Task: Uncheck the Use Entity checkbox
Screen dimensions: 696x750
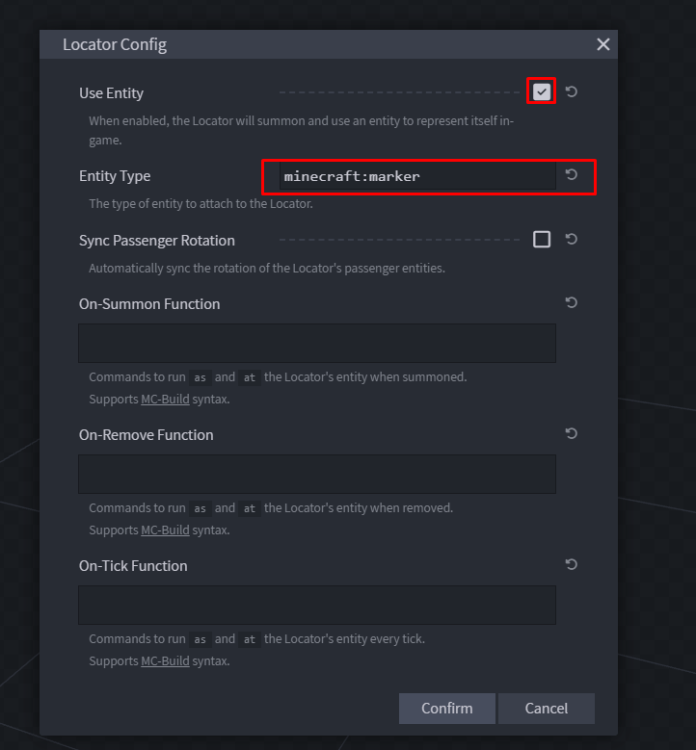Action: (x=541, y=91)
